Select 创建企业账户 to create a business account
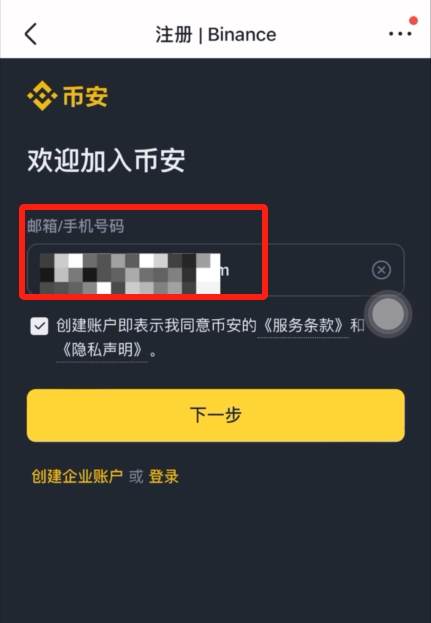431x623 pixels. [77, 476]
